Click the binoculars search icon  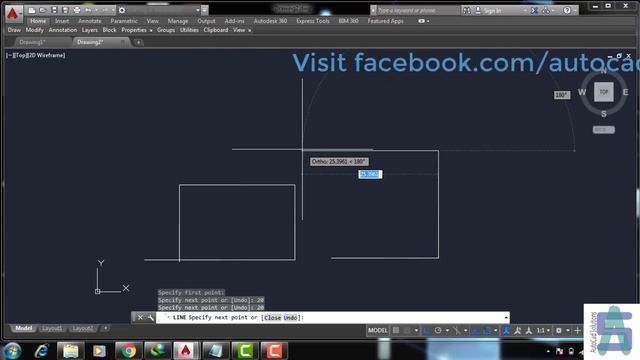(467, 11)
